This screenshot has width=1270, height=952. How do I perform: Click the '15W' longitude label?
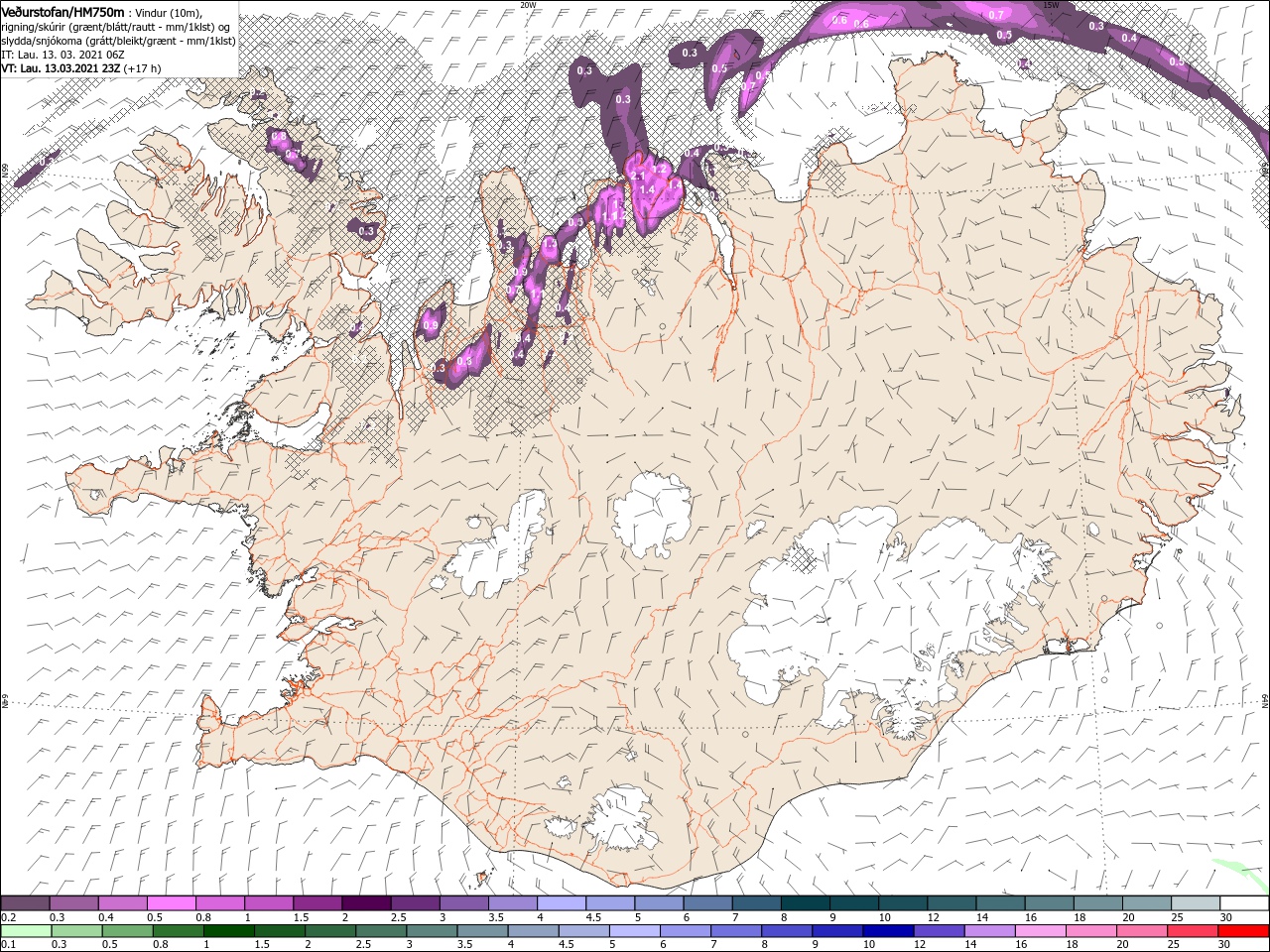tap(1051, 5)
